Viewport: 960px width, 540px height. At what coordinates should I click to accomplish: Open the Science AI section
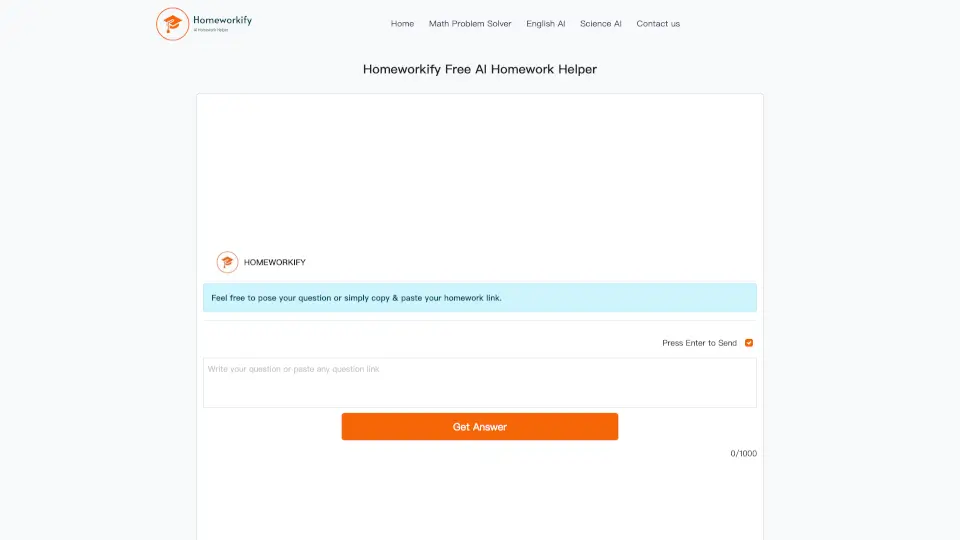pos(601,24)
